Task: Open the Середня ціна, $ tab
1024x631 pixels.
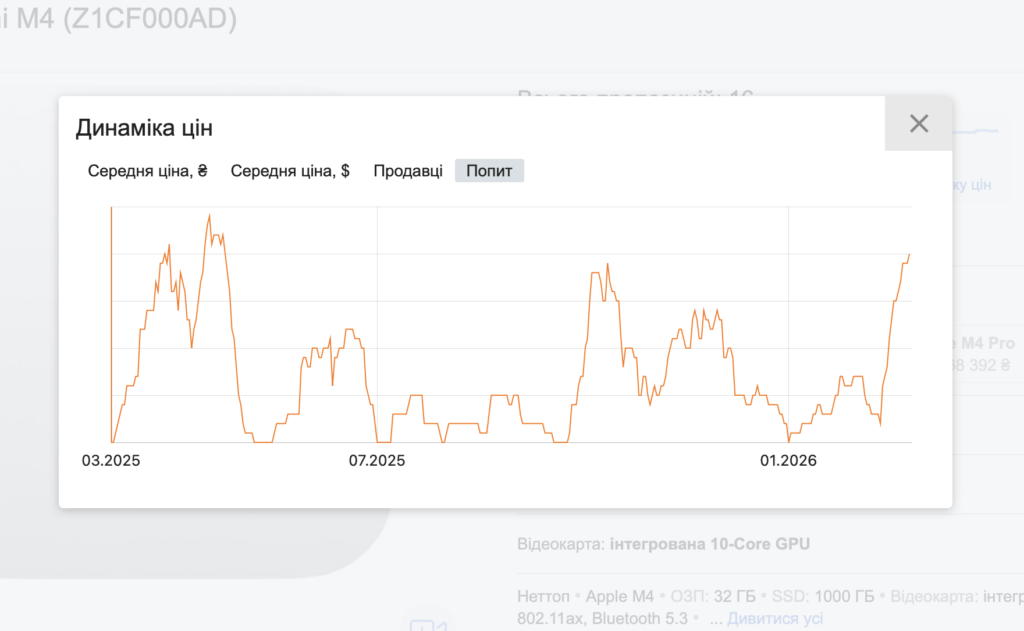Action: coord(290,171)
